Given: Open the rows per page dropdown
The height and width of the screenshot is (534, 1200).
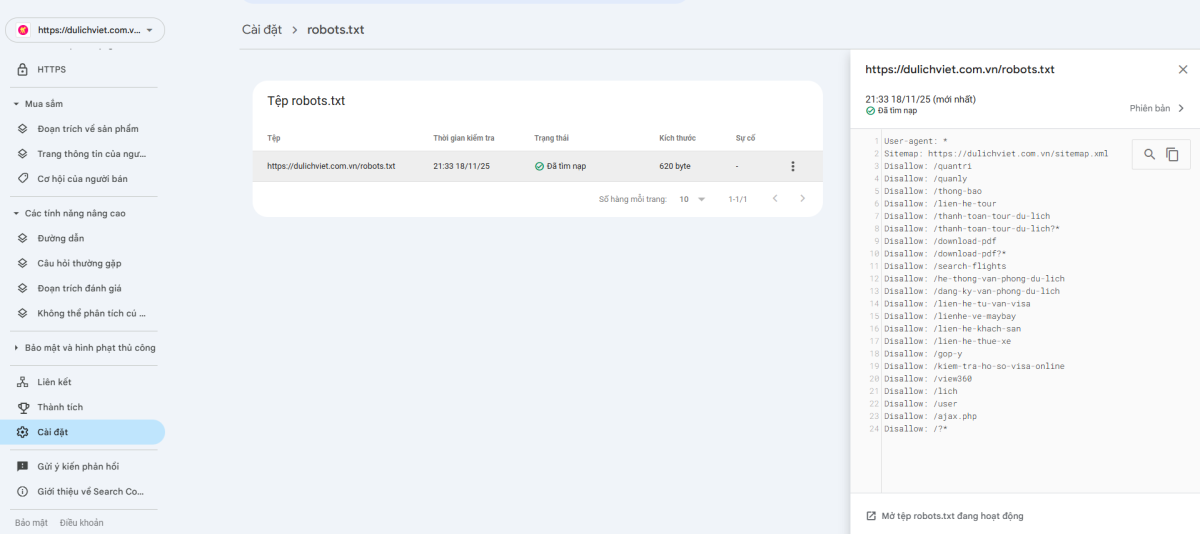Looking at the screenshot, I should 692,199.
